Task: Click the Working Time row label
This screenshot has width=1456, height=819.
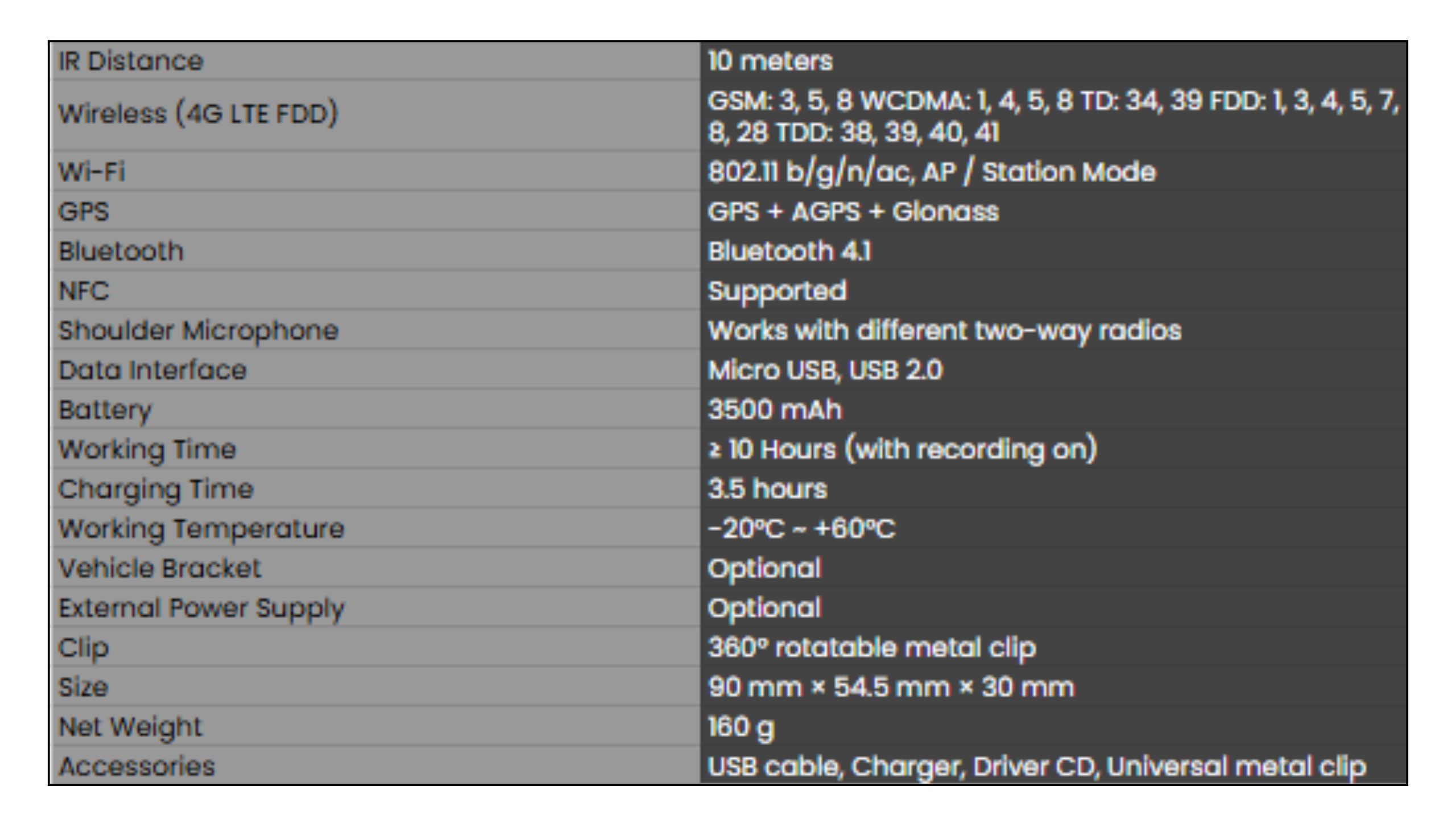Action: (147, 450)
